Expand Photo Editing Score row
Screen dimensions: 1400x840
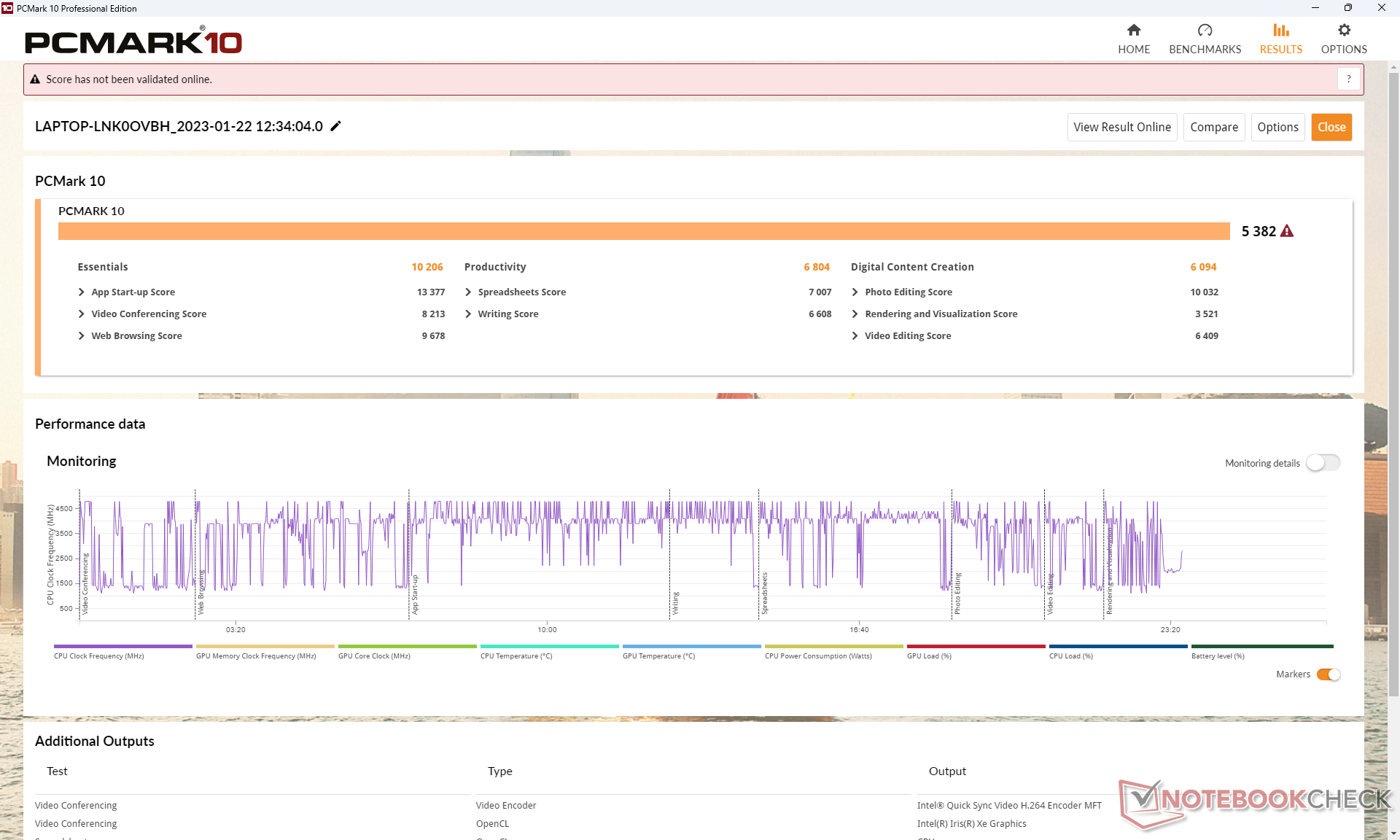[x=855, y=292]
